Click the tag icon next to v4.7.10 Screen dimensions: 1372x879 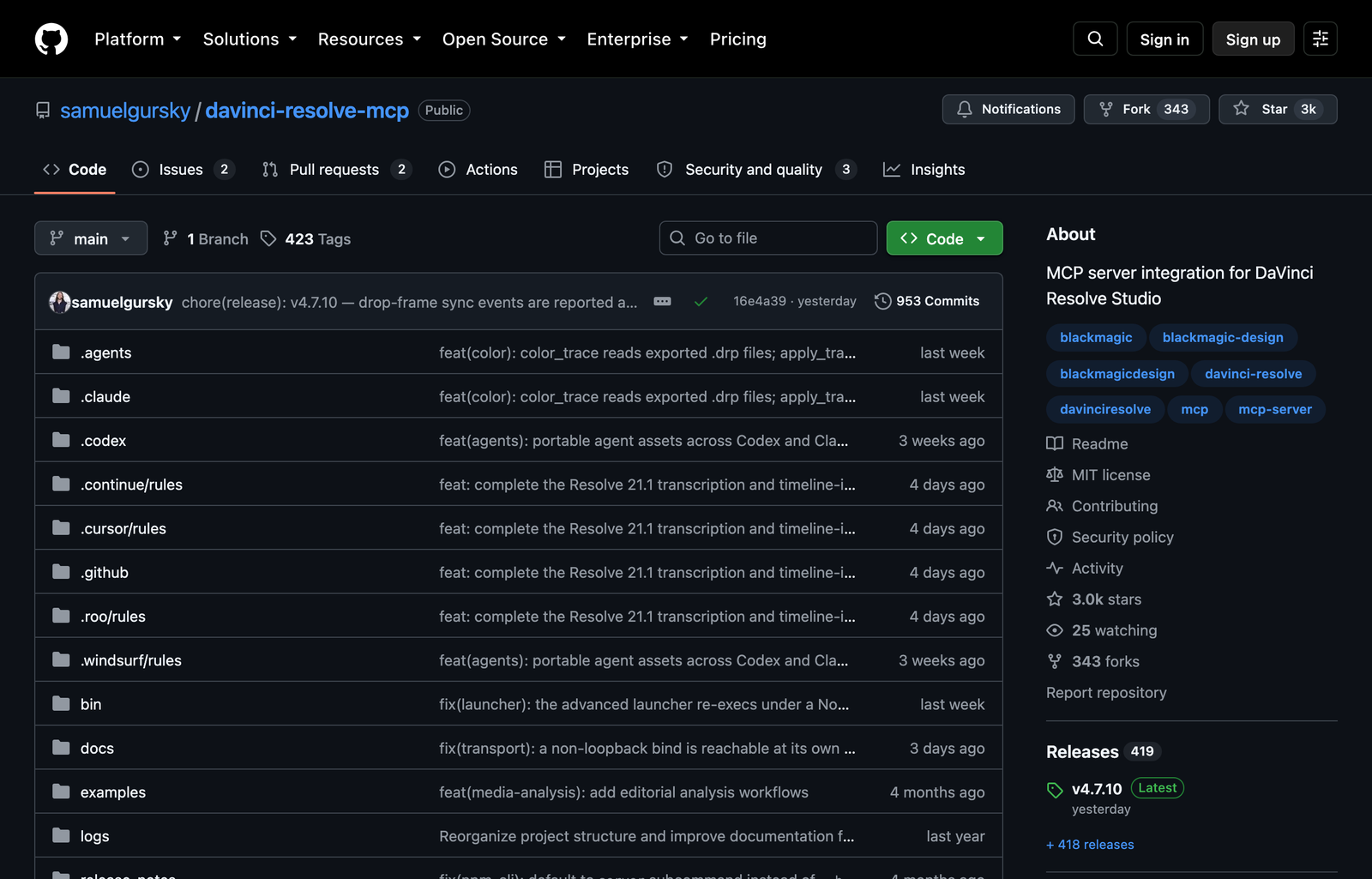click(x=1055, y=790)
